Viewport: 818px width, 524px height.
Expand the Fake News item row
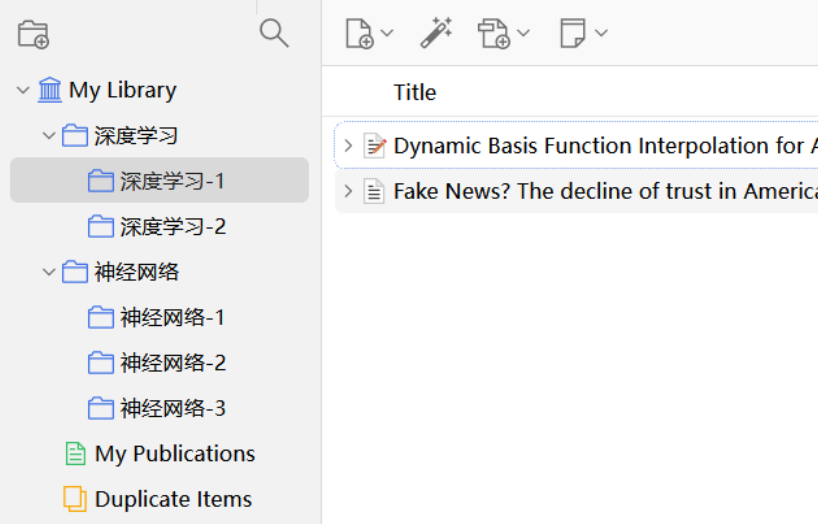(348, 191)
